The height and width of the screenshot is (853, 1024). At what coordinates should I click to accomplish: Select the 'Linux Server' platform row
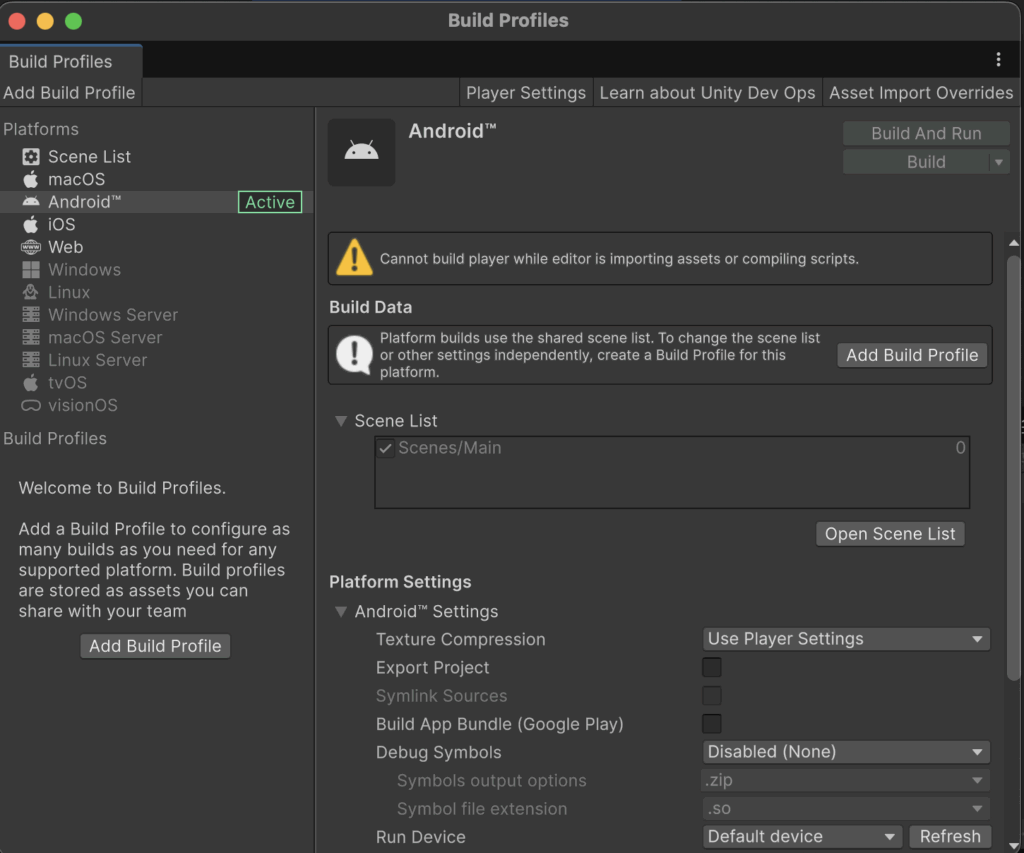click(157, 360)
